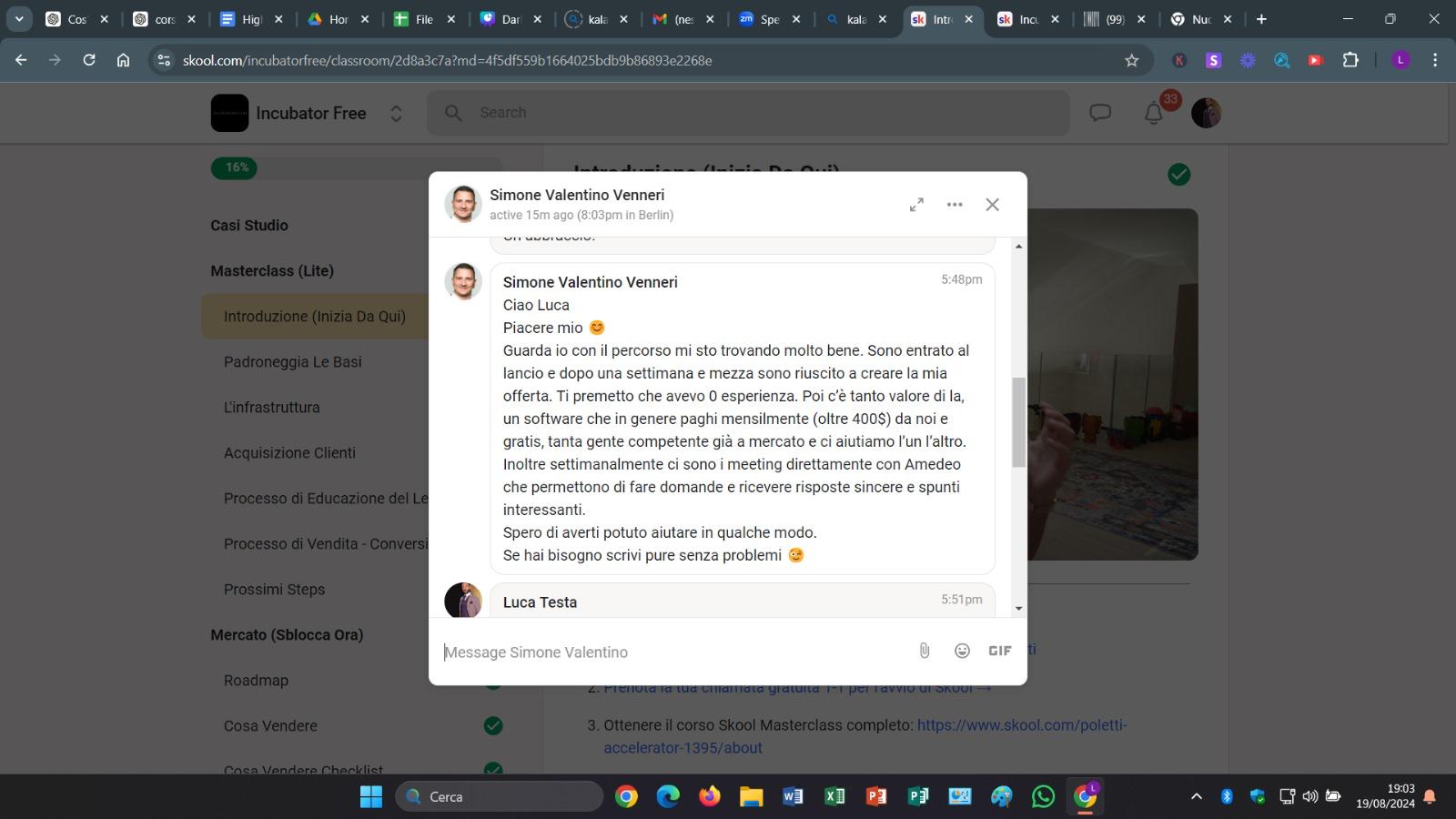Bookmark this page with star icon
The image size is (1456, 819).
(1132, 60)
